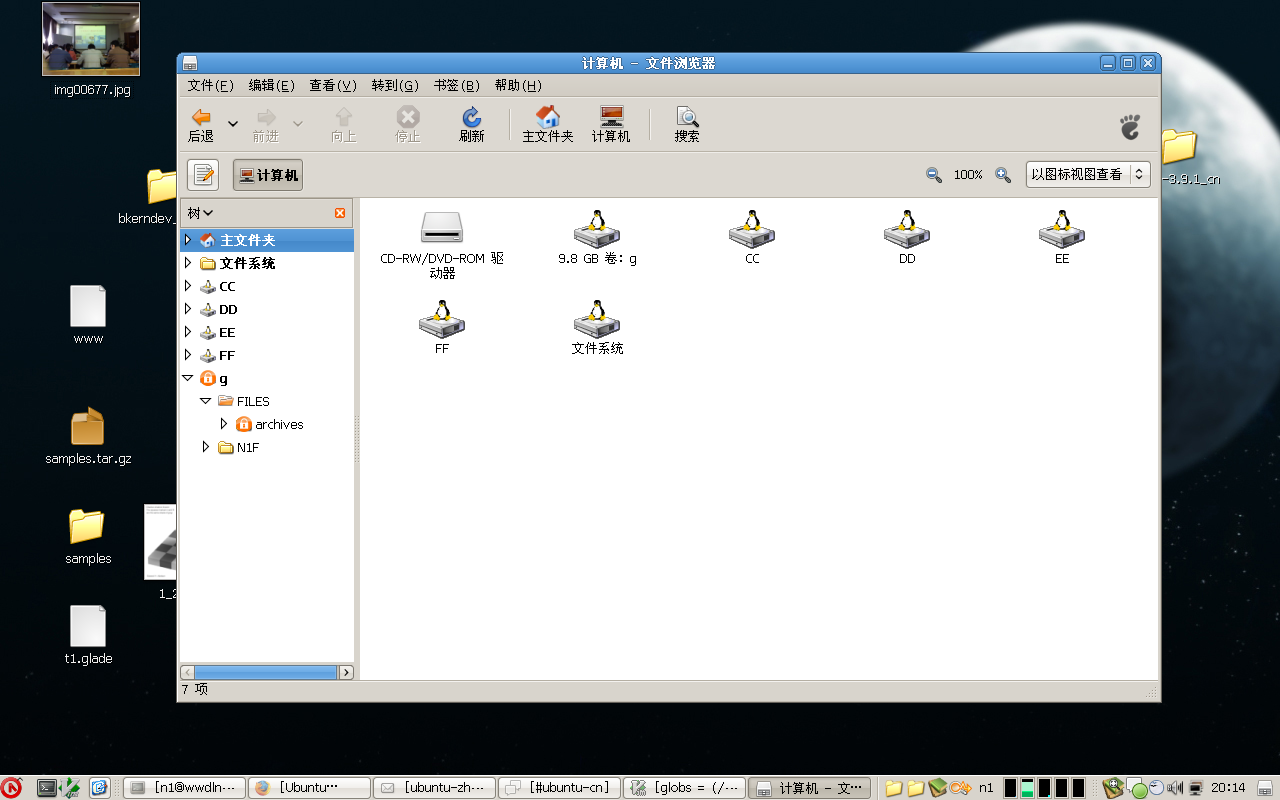Click the gVim launcher in the panel
This screenshot has width=1280, height=800.
coord(70,788)
